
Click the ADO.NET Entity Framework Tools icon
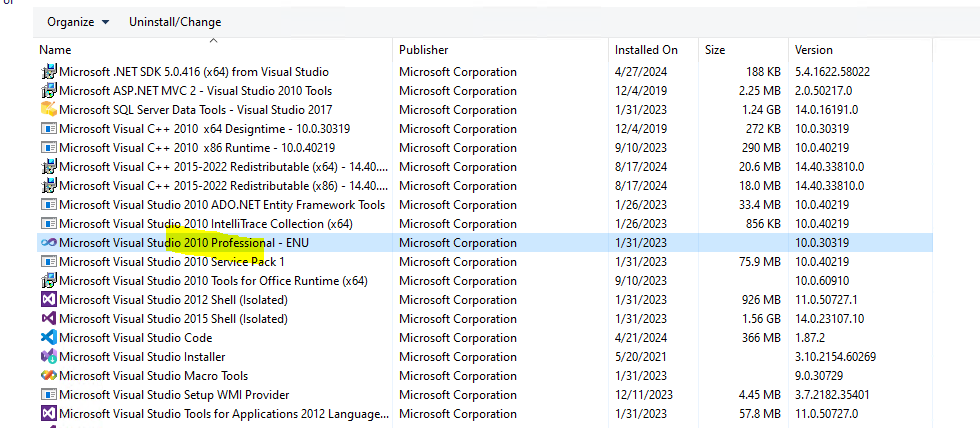click(x=48, y=205)
